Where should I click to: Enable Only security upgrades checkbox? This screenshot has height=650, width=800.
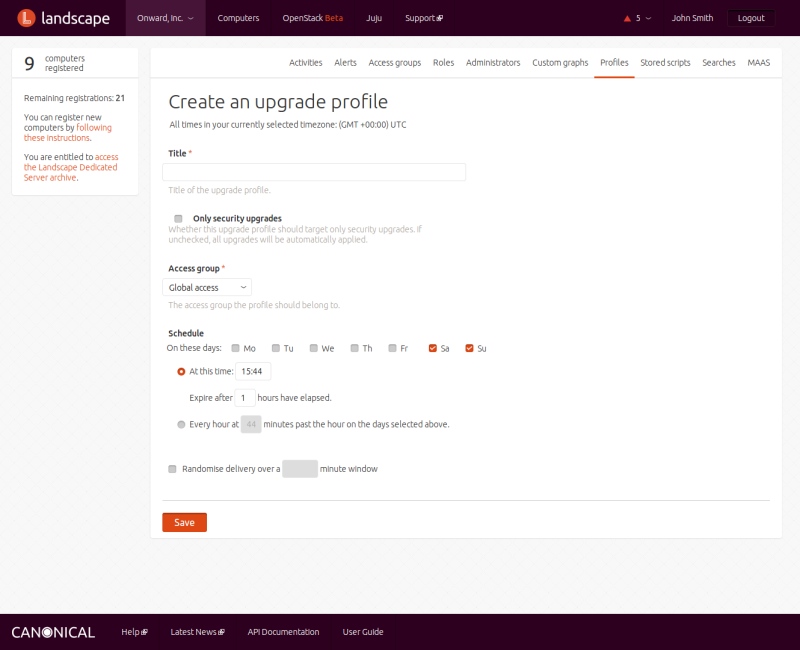[178, 218]
